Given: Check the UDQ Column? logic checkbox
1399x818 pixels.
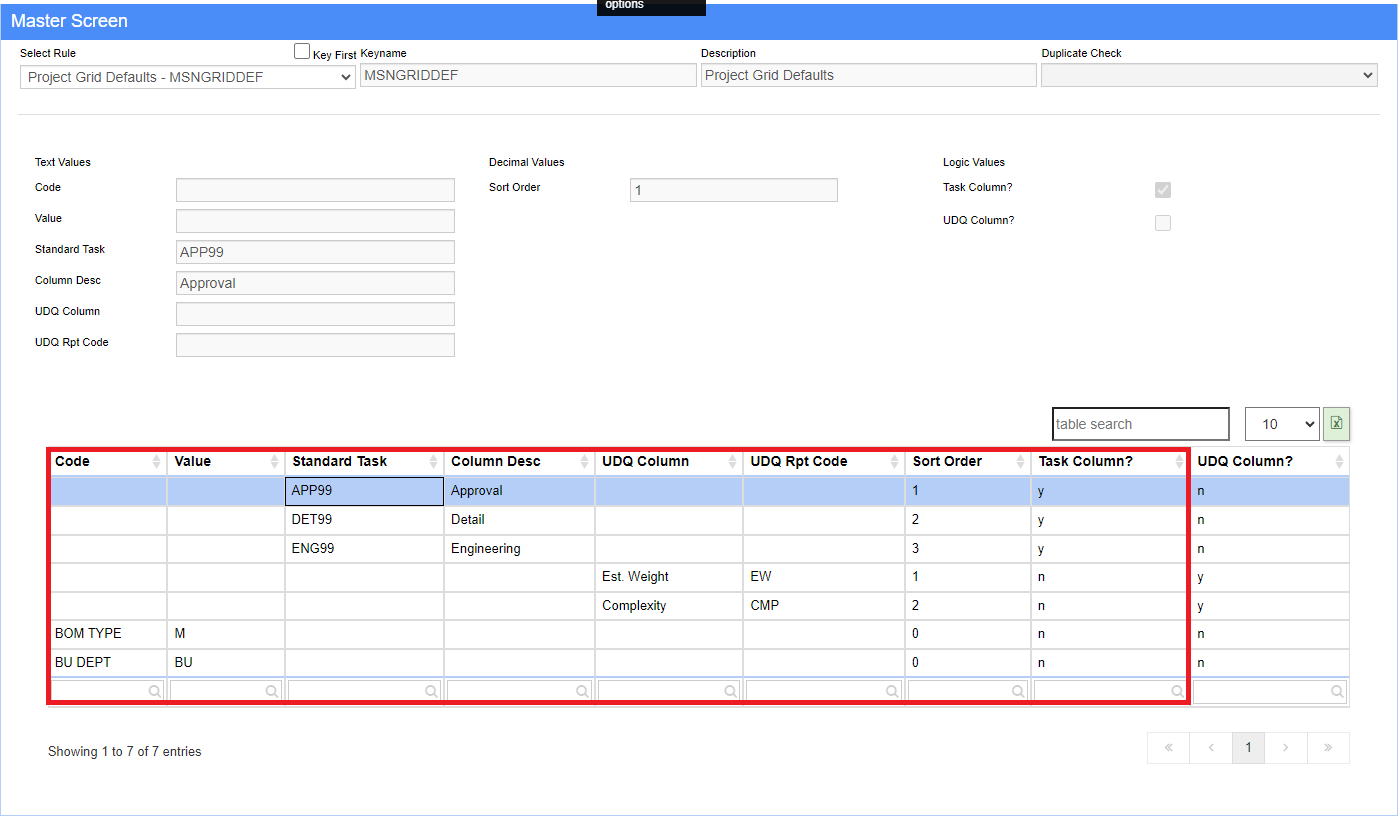Looking at the screenshot, I should click(x=1163, y=223).
